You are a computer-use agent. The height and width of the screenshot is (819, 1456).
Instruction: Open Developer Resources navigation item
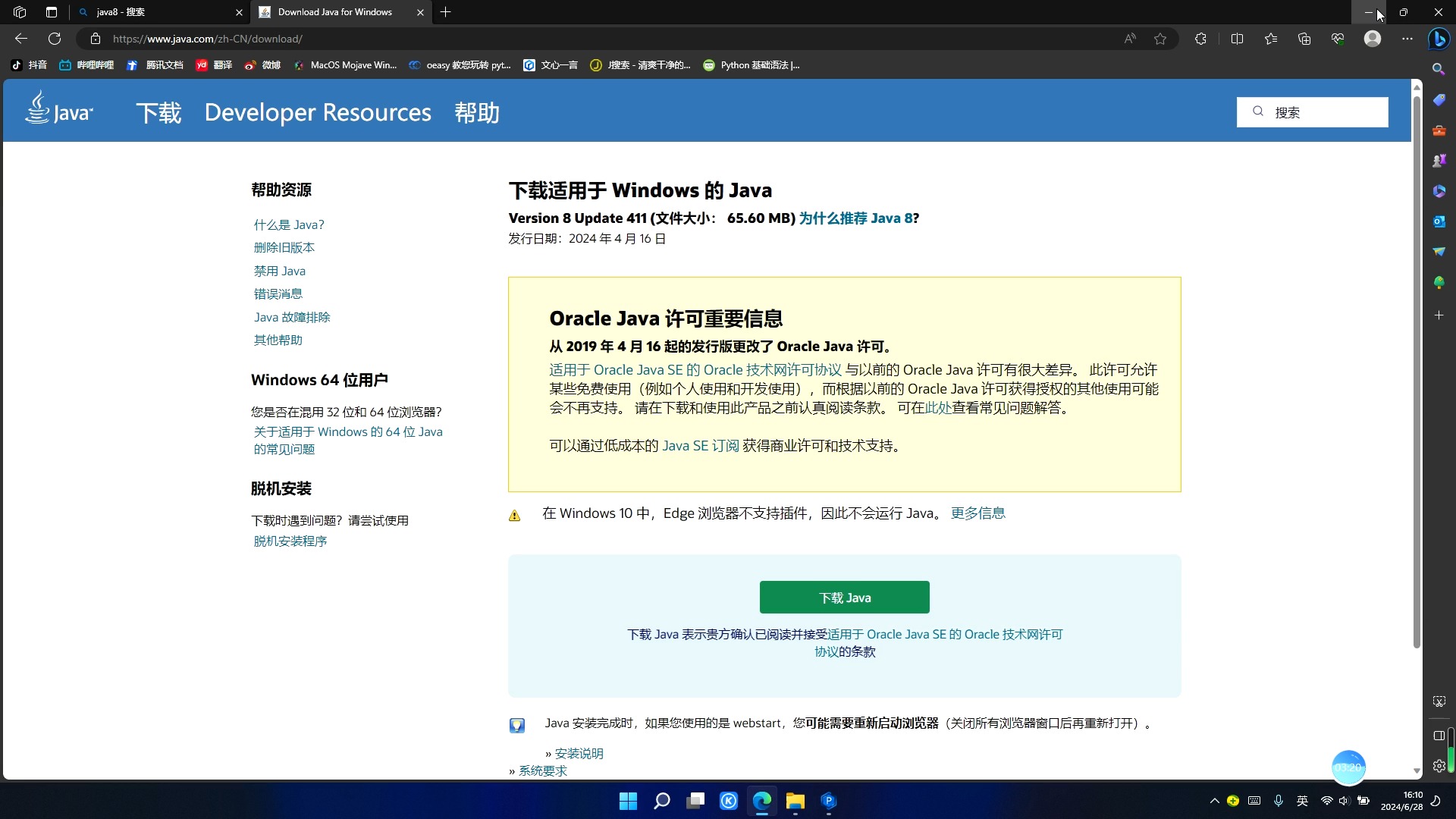coord(318,113)
